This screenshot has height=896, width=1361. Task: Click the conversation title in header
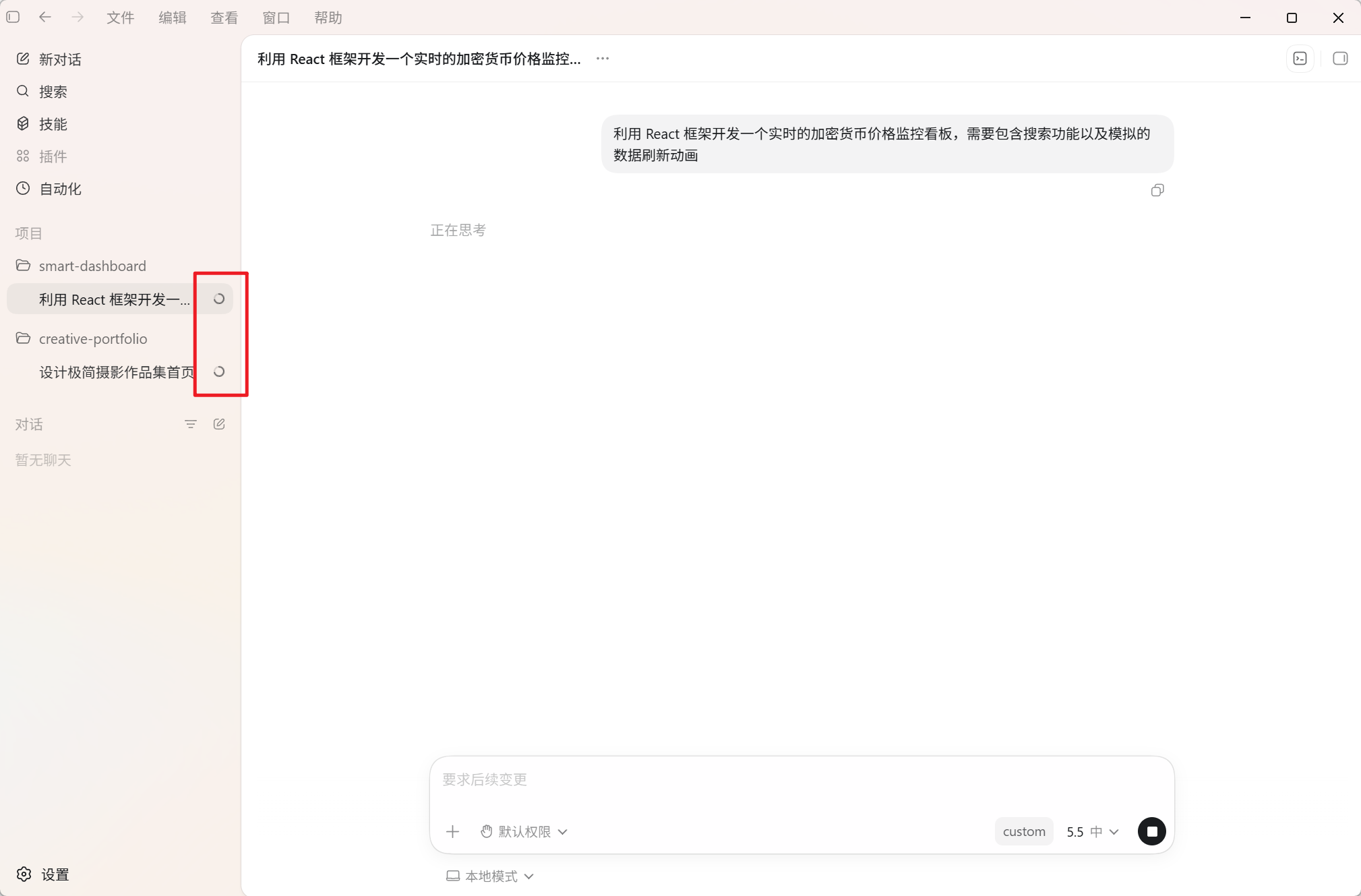click(419, 59)
